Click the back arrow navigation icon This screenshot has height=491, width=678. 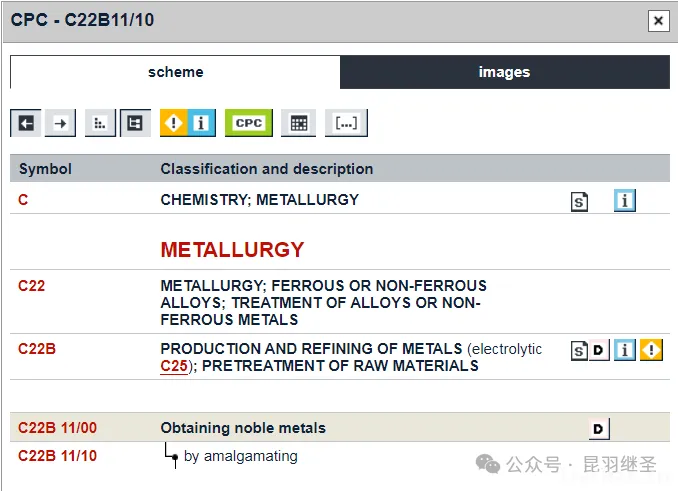point(26,123)
